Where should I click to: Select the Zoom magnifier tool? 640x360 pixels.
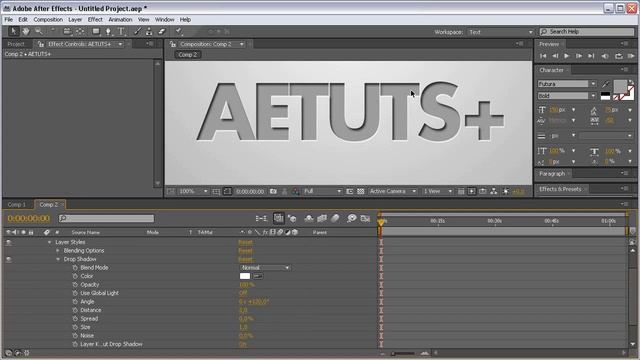point(38,31)
